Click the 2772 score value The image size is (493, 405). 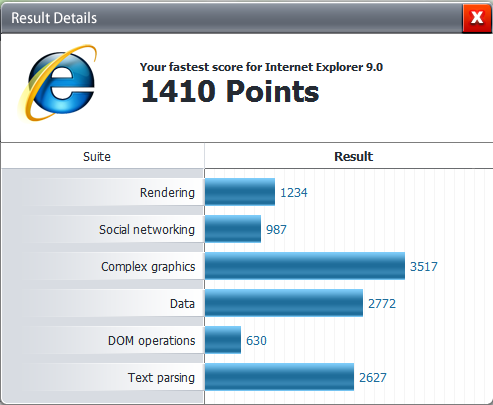(382, 304)
